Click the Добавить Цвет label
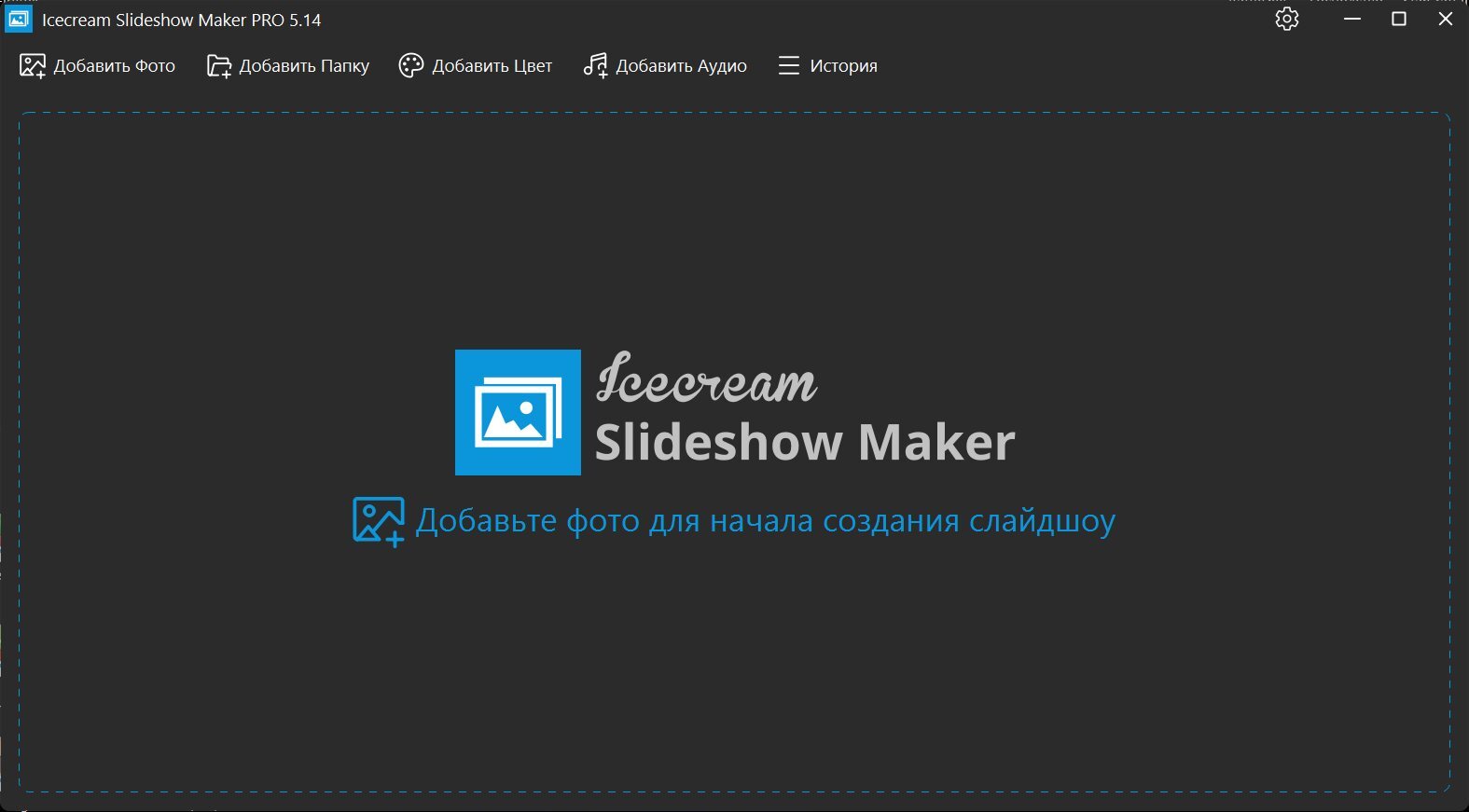Image resolution: width=1469 pixels, height=812 pixels. 492,66
